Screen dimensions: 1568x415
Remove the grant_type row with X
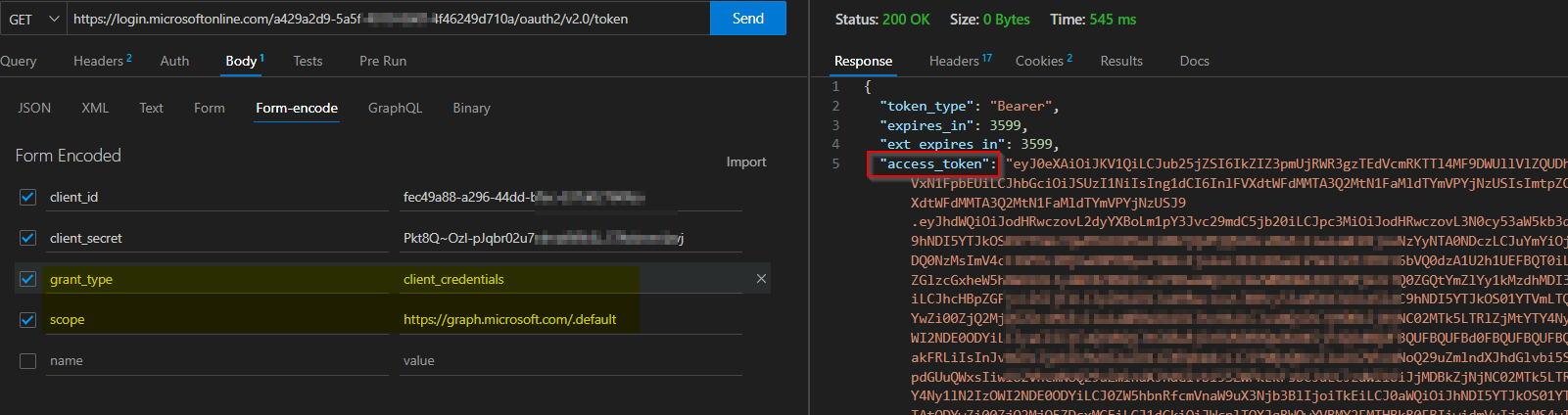click(x=761, y=279)
